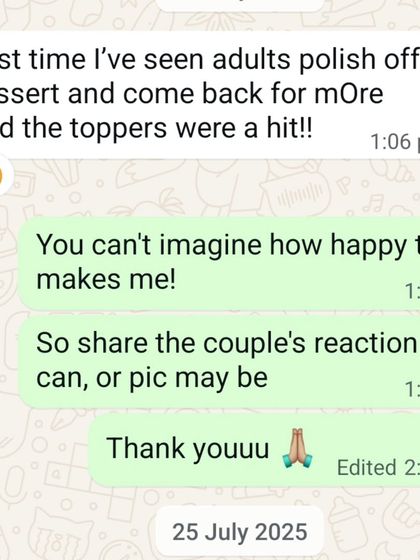Viewport: 420px width, 560px height.
Task: Tap the folded hands emoji
Action: (297, 448)
